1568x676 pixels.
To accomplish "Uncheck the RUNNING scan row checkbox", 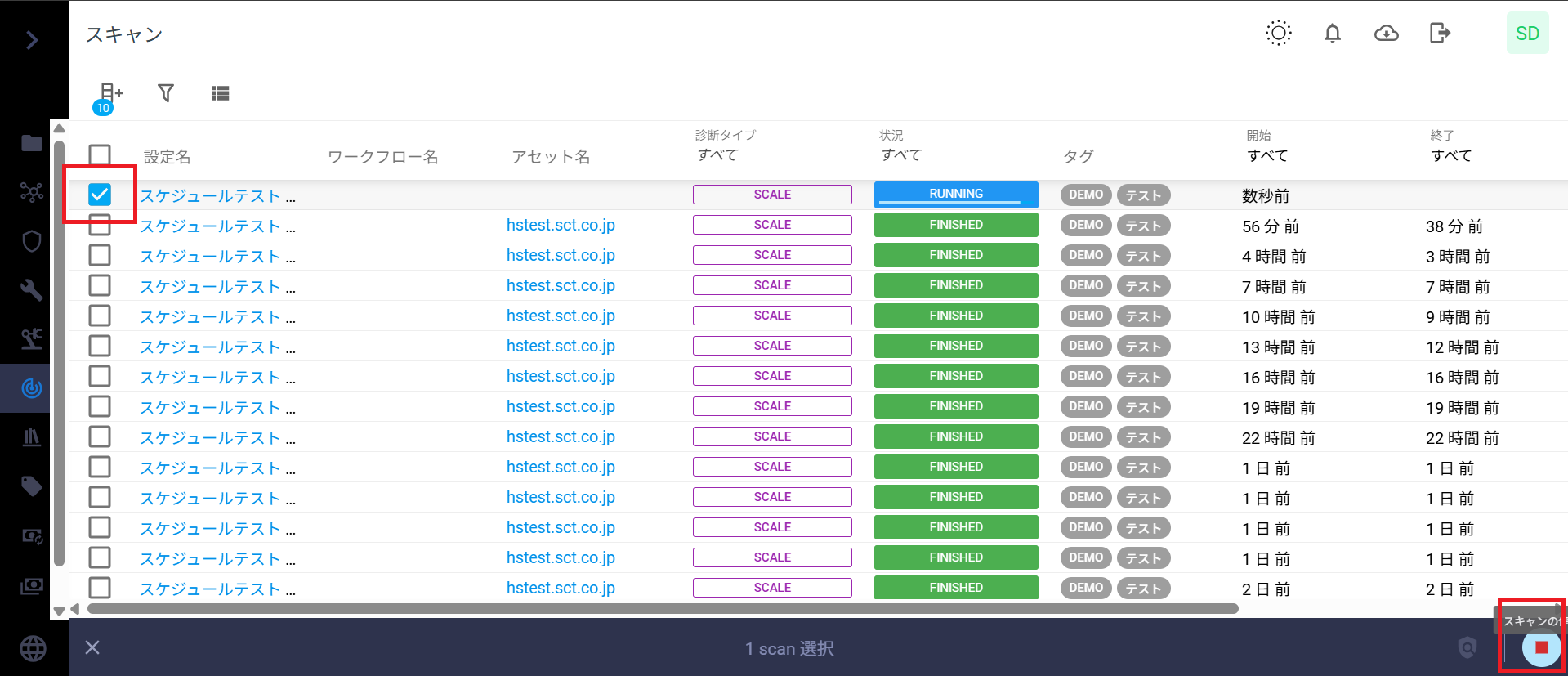I will click(x=100, y=195).
